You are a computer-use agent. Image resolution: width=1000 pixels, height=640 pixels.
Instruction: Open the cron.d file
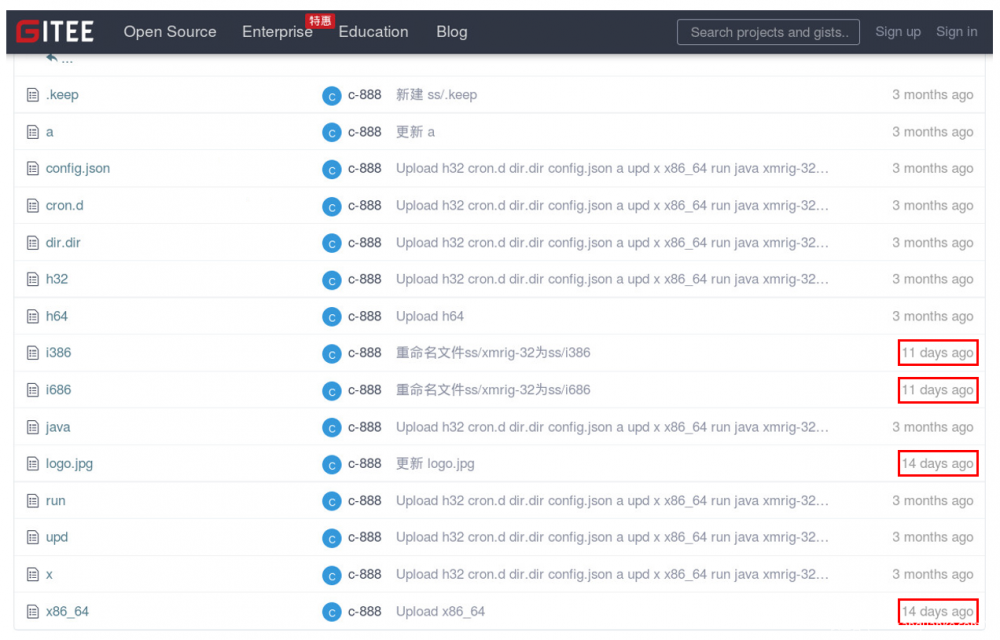(x=64, y=205)
